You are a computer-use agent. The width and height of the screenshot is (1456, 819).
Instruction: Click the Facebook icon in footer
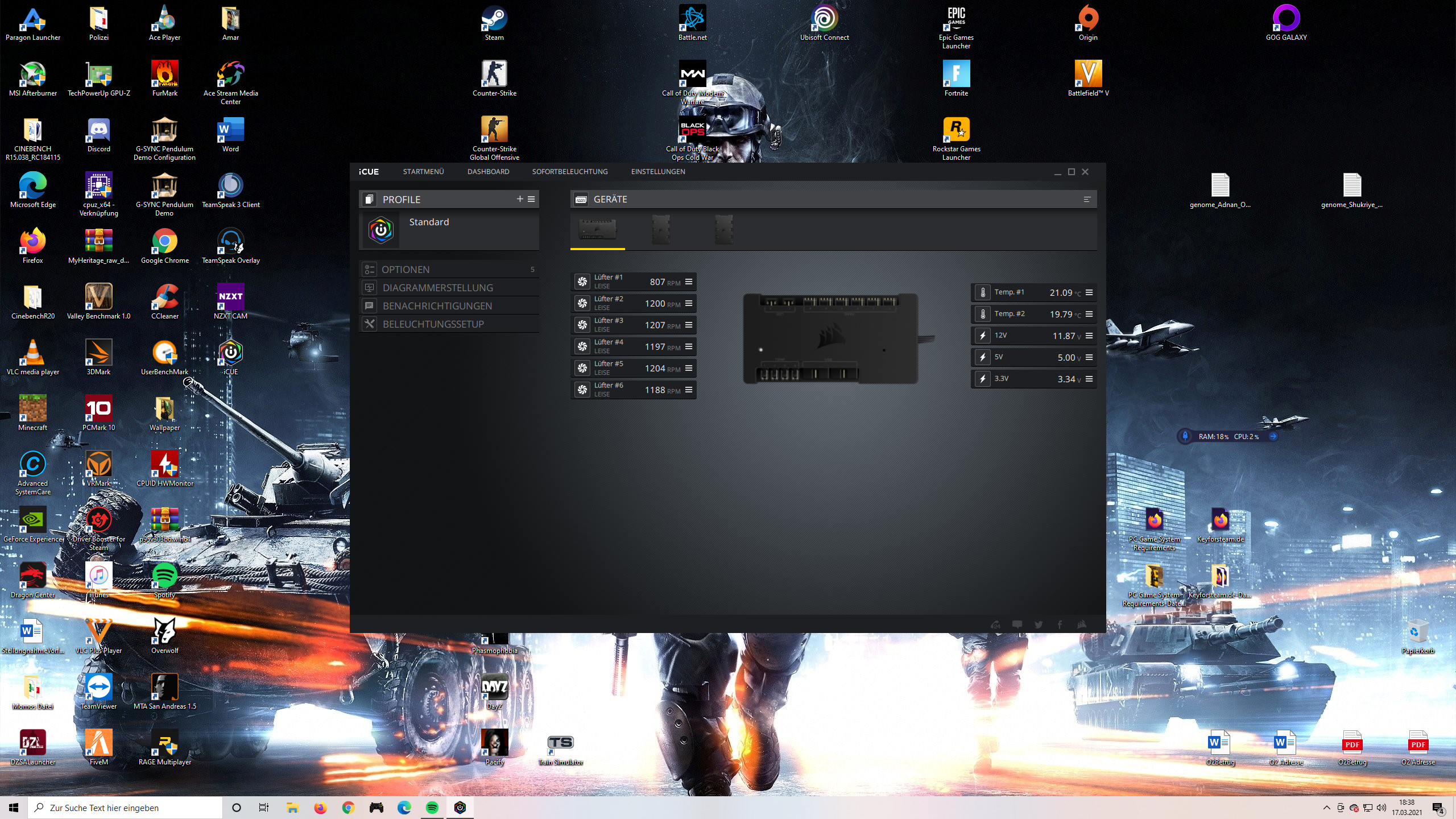(x=1060, y=624)
